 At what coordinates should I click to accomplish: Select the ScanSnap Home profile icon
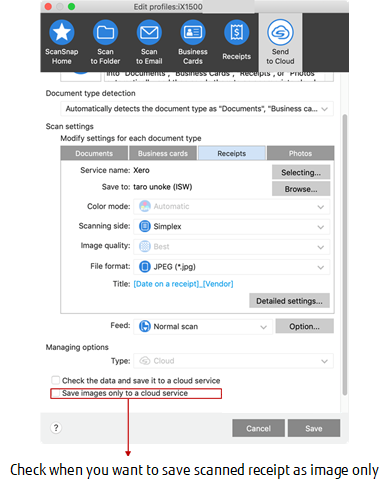click(62, 32)
